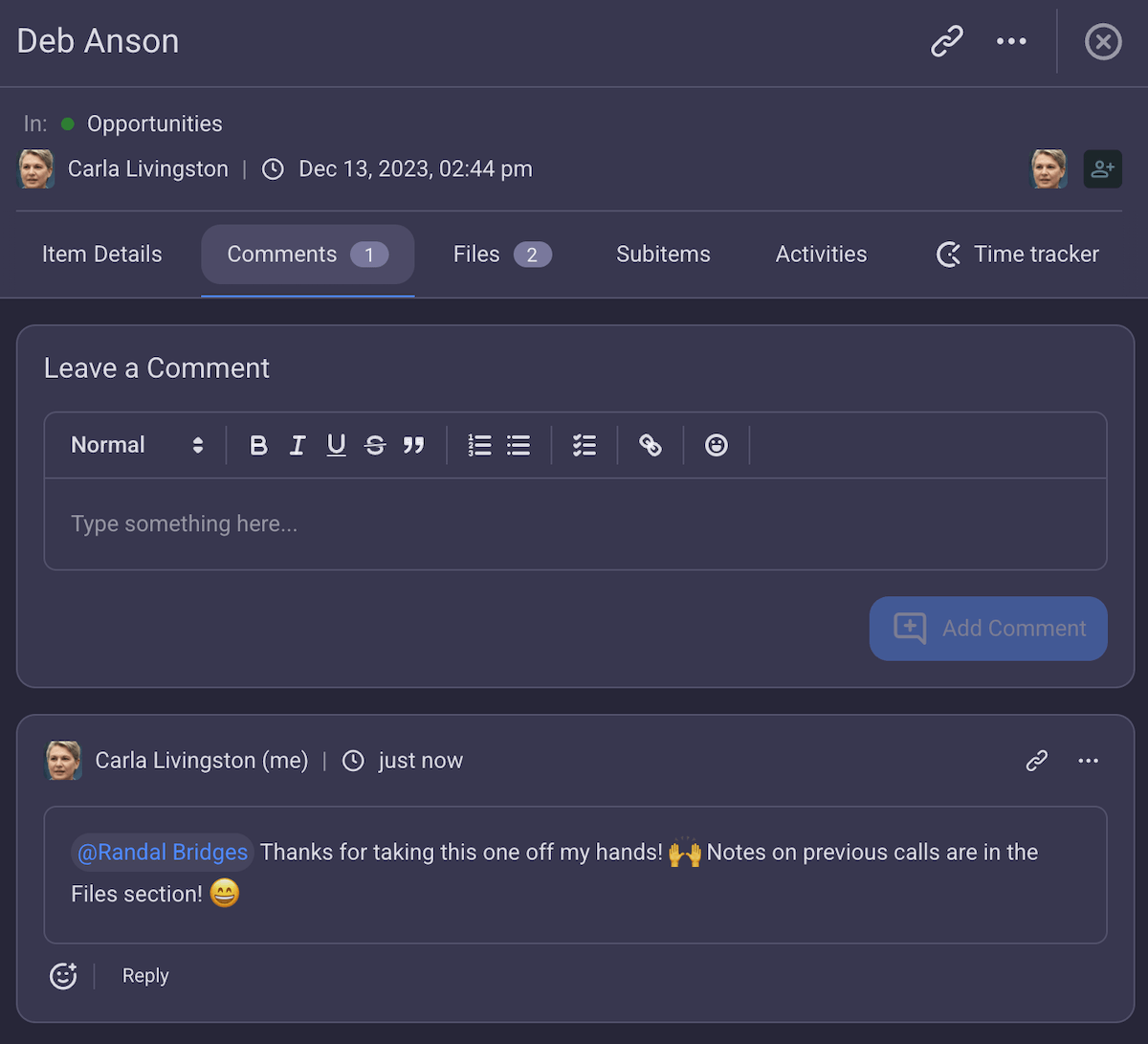The height and width of the screenshot is (1044, 1148).
Task: Apply blockquote formatting to the comment
Action: (x=413, y=445)
